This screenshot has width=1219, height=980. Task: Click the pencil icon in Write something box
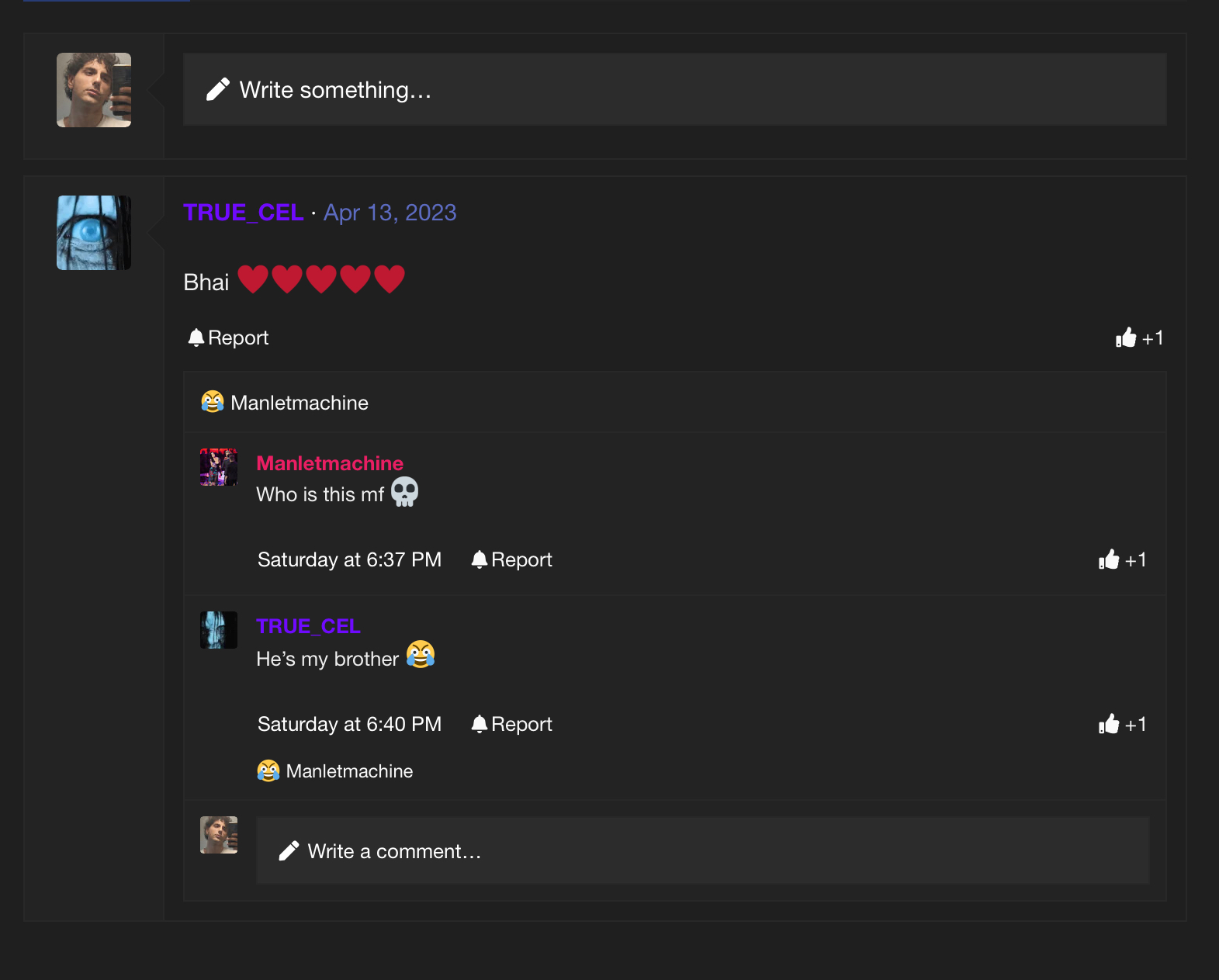click(x=217, y=90)
